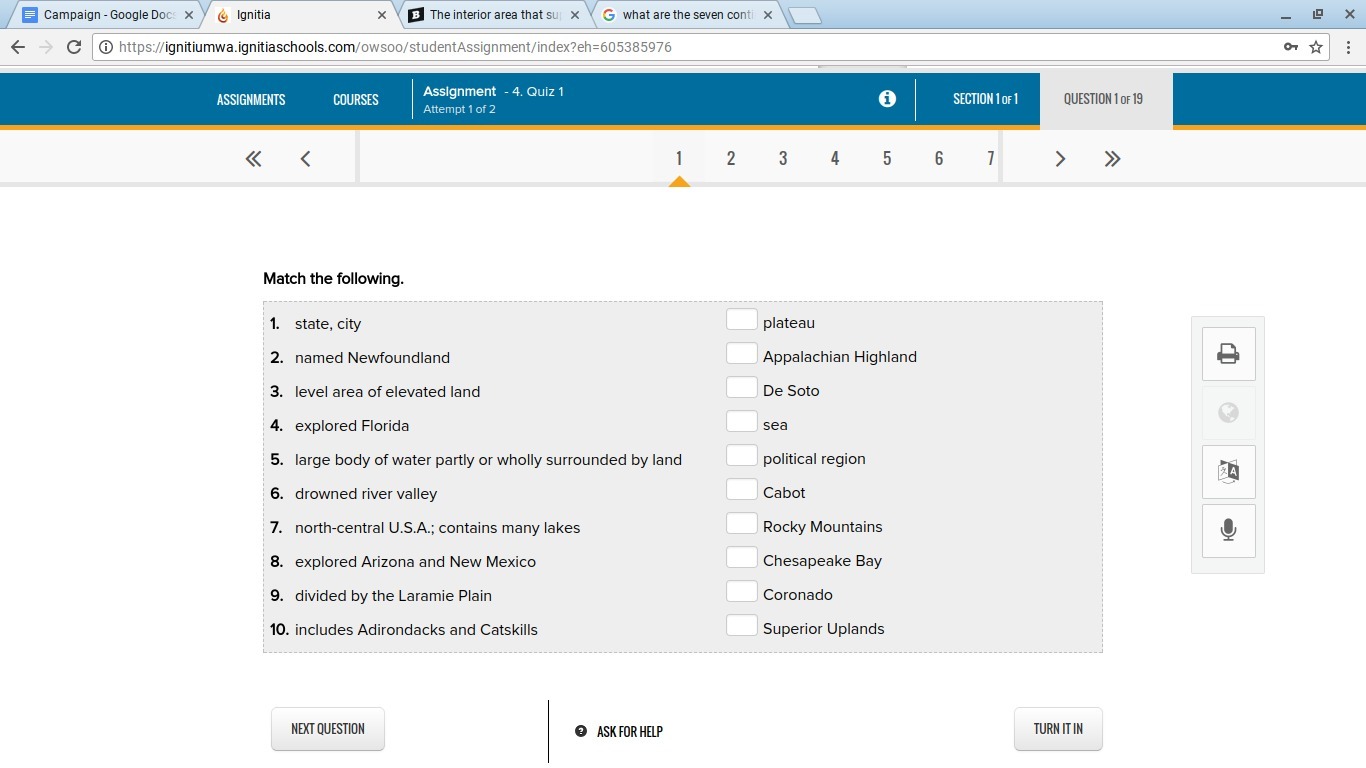The width and height of the screenshot is (1366, 768).
Task: Go to question 4
Action: 835,158
